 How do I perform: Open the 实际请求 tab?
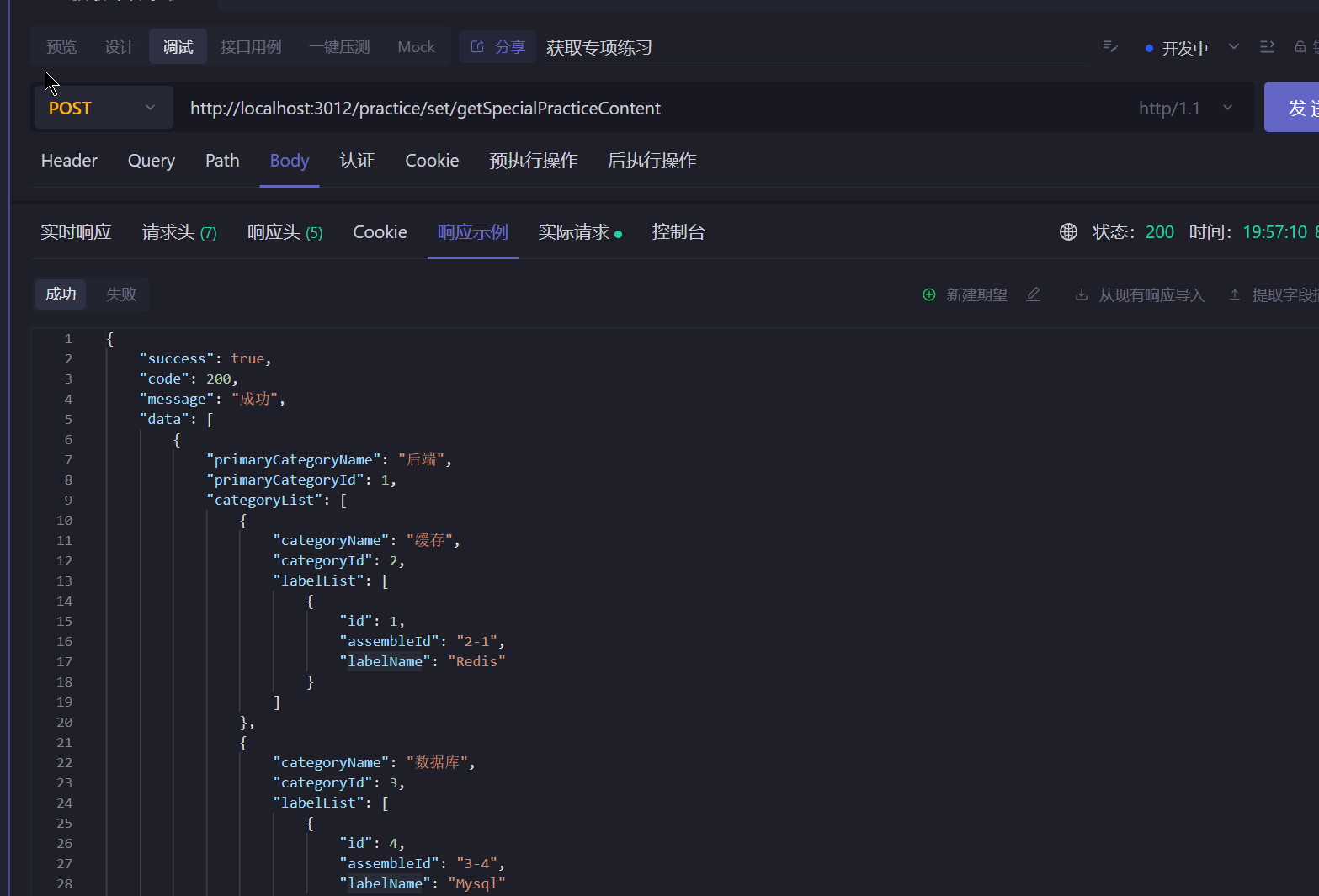580,232
